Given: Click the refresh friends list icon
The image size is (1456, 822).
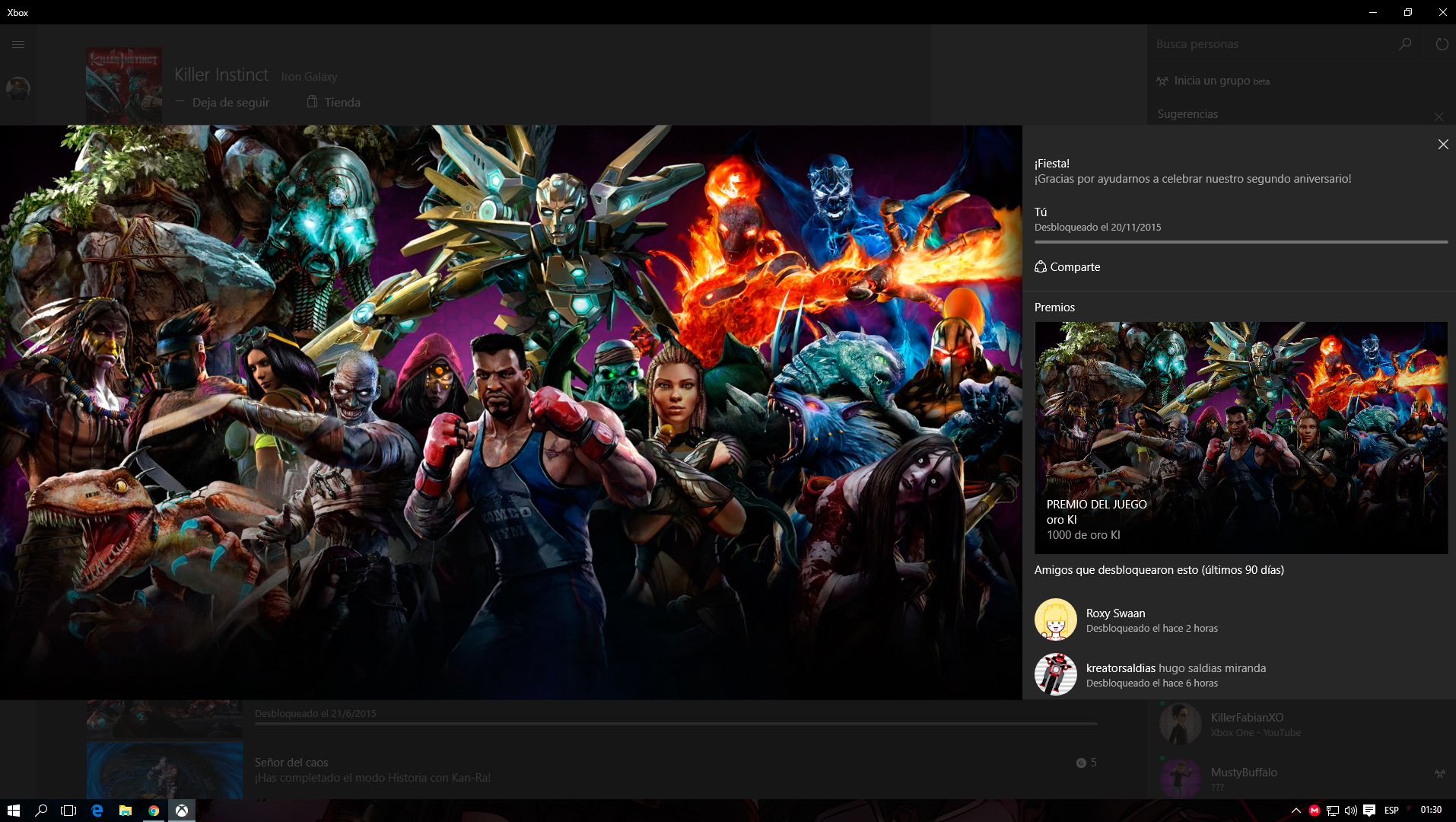Looking at the screenshot, I should coord(1442,44).
